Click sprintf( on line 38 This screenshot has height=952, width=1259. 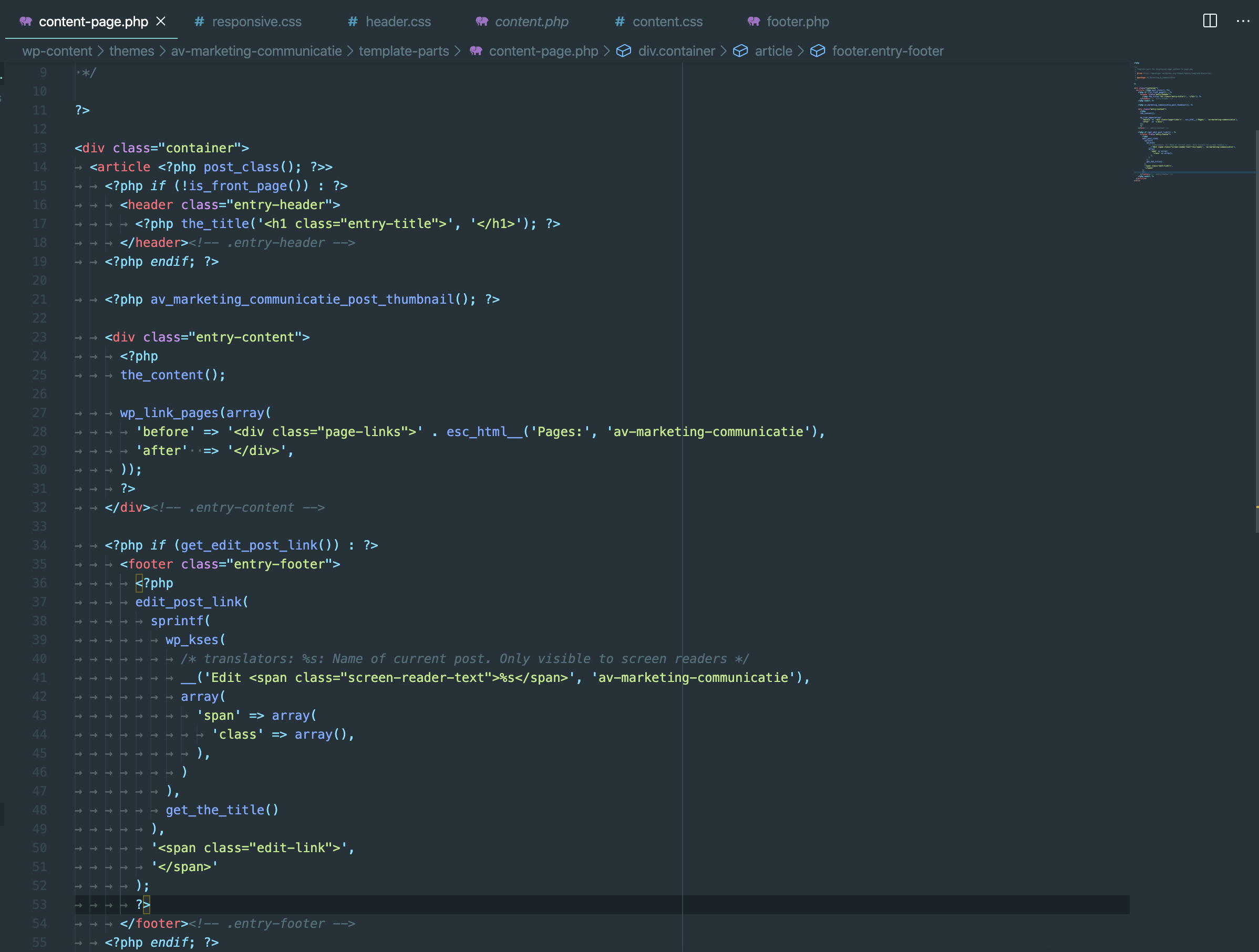180,621
